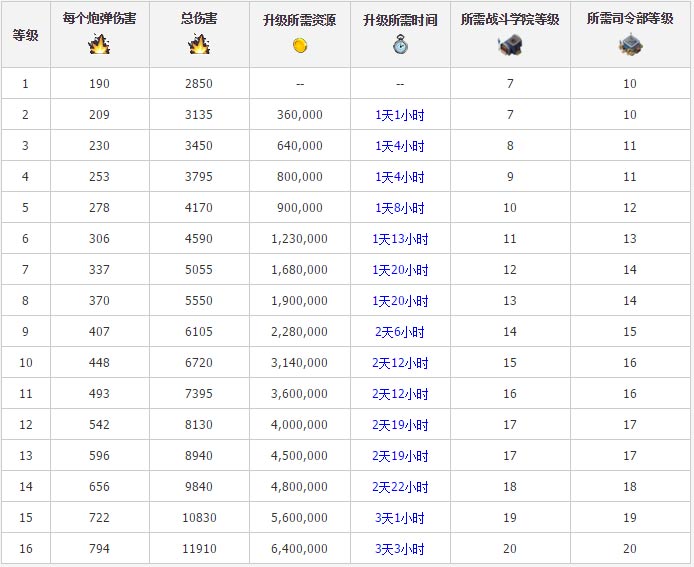Click the 3天1小时 link in level 15 row
This screenshot has width=694, height=567.
point(400,518)
